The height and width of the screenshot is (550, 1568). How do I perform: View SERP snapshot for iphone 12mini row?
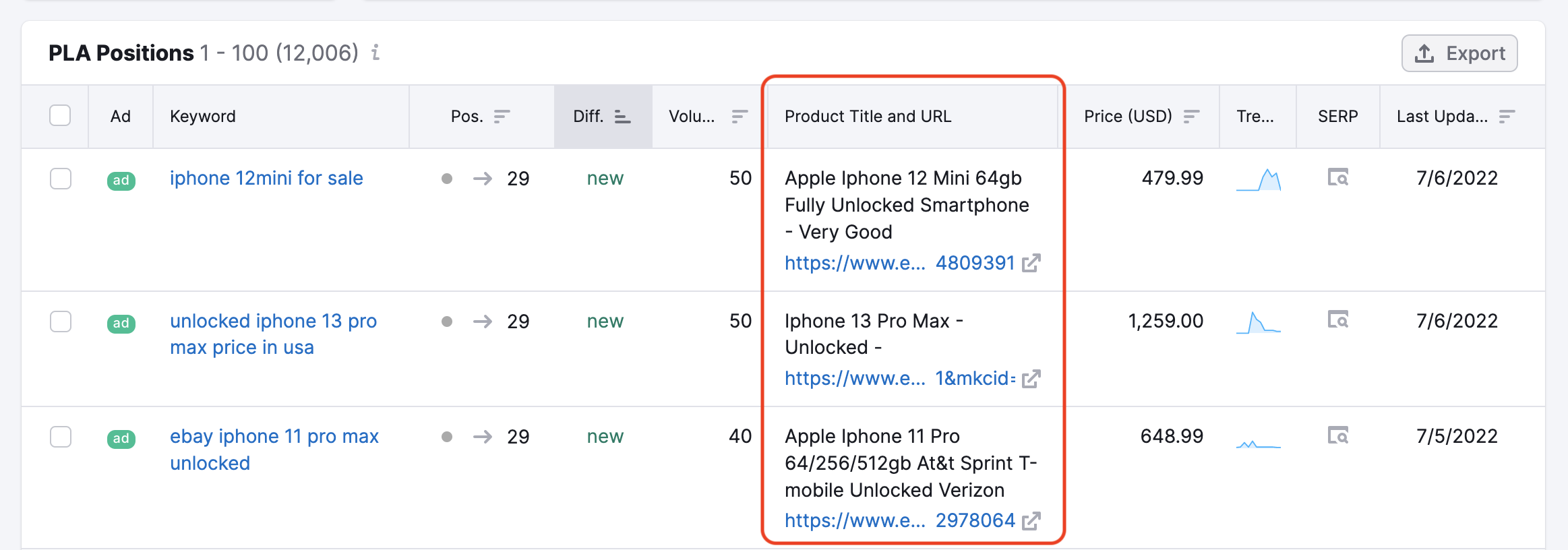click(x=1338, y=177)
